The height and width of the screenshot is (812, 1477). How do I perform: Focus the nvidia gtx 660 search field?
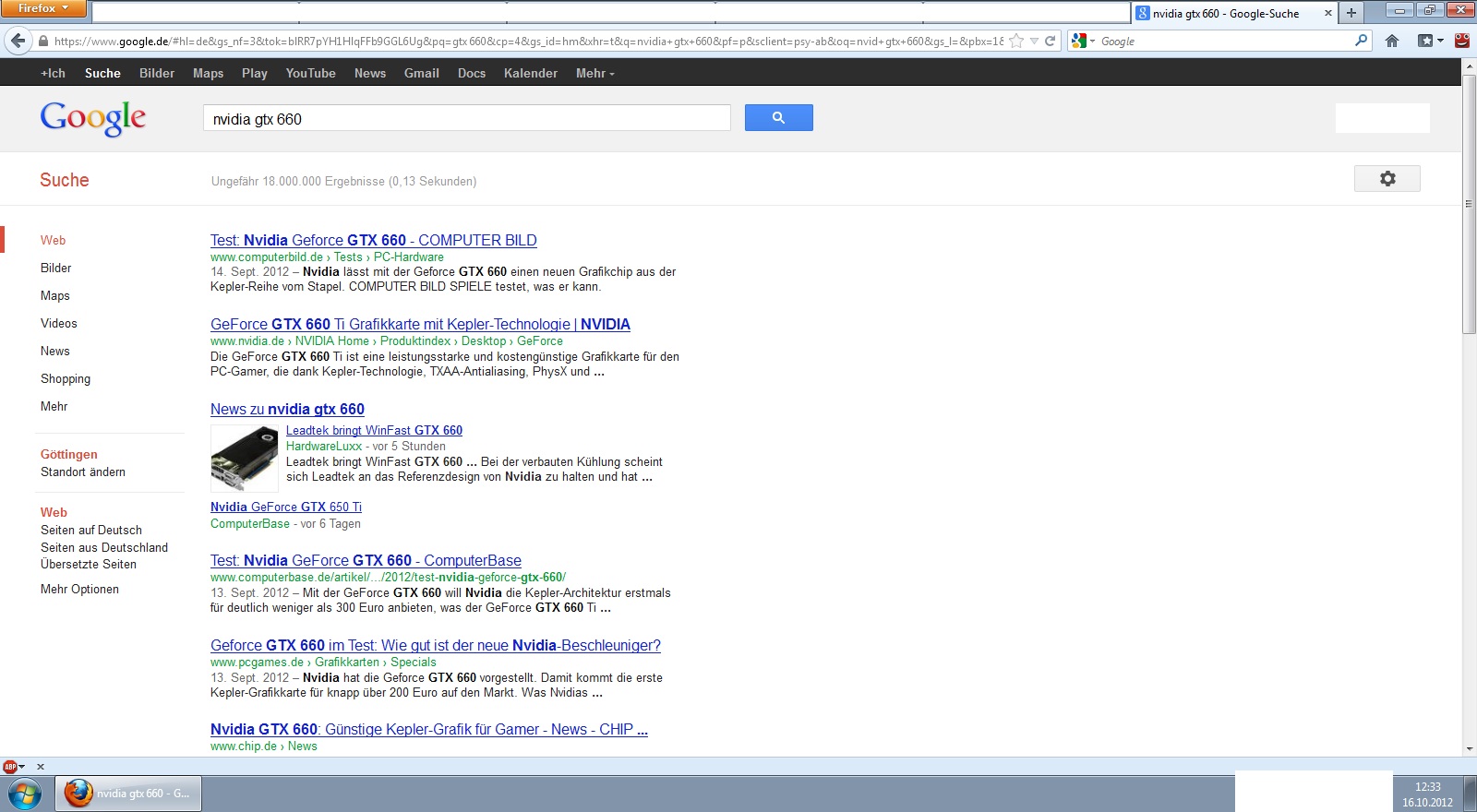[x=466, y=118]
